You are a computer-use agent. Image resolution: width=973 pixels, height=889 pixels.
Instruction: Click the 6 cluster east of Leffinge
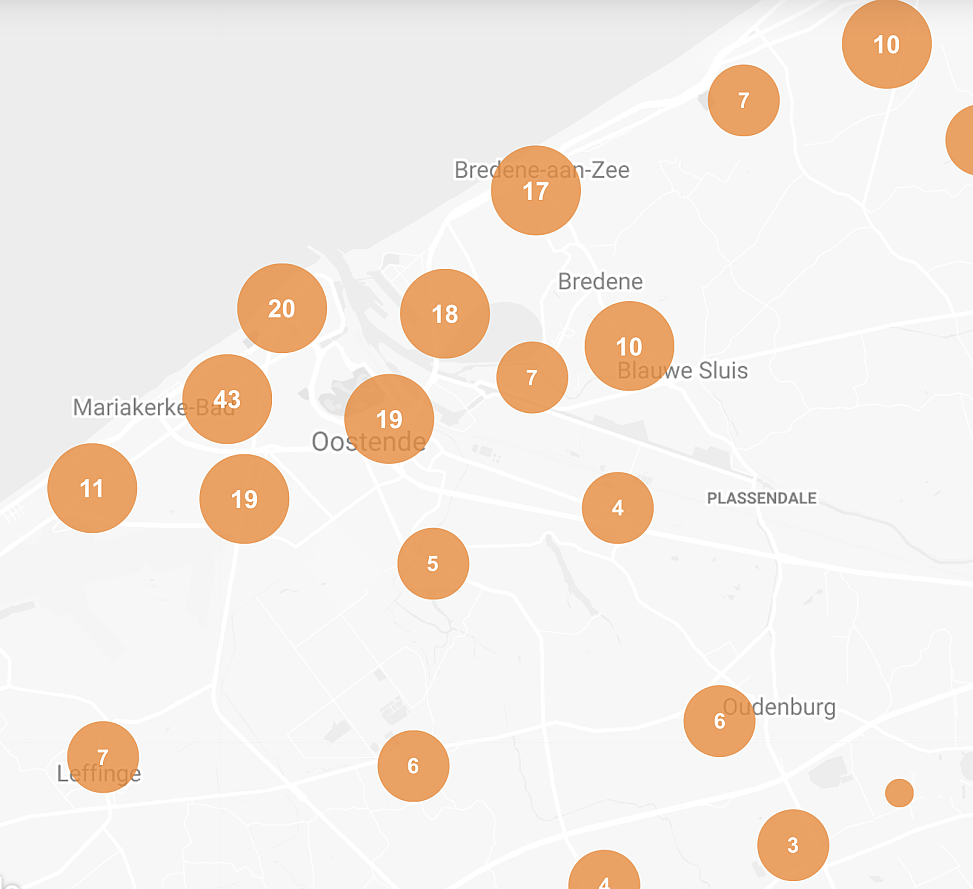[x=413, y=766]
